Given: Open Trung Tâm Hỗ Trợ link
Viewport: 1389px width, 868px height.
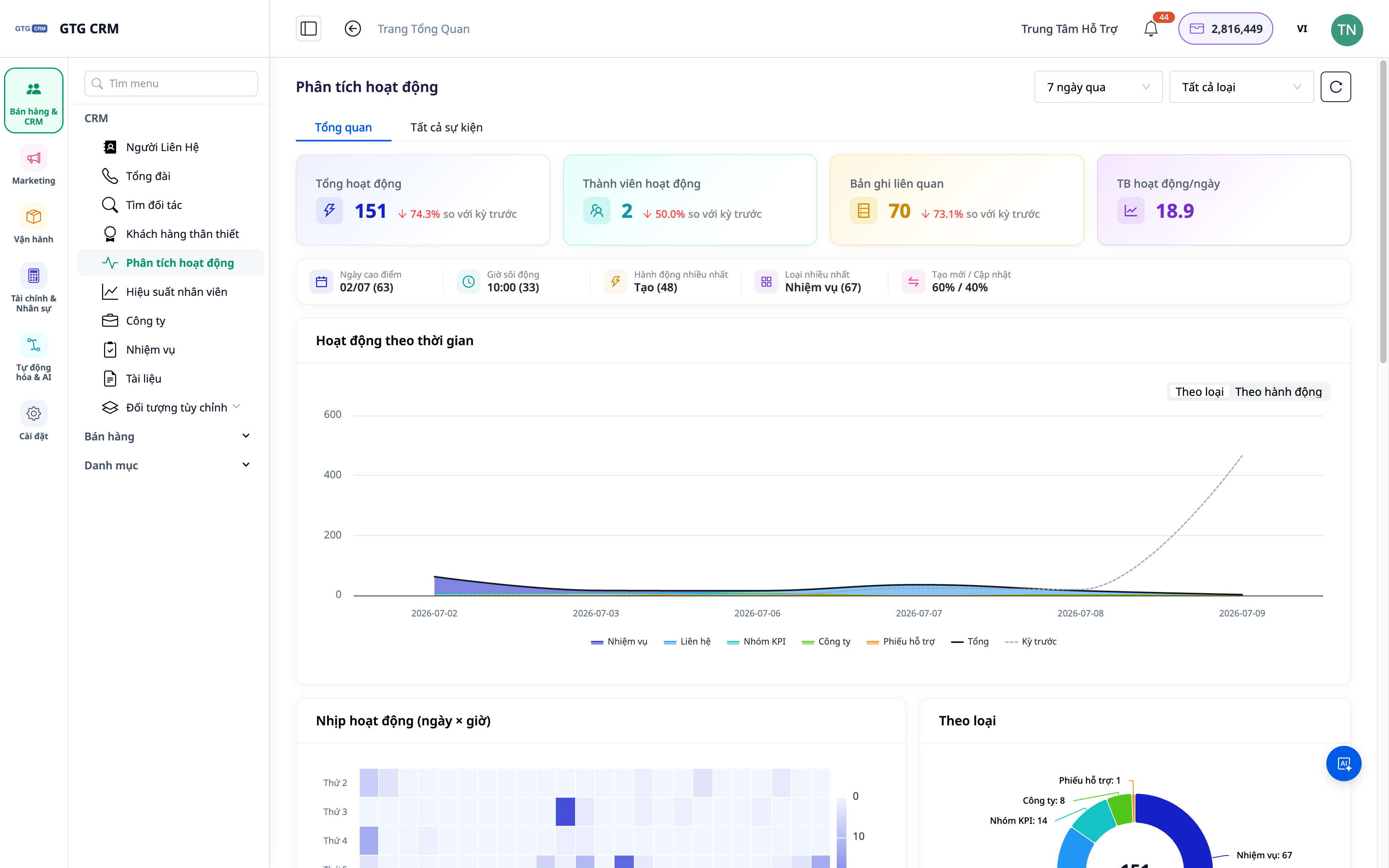Looking at the screenshot, I should pos(1069,29).
